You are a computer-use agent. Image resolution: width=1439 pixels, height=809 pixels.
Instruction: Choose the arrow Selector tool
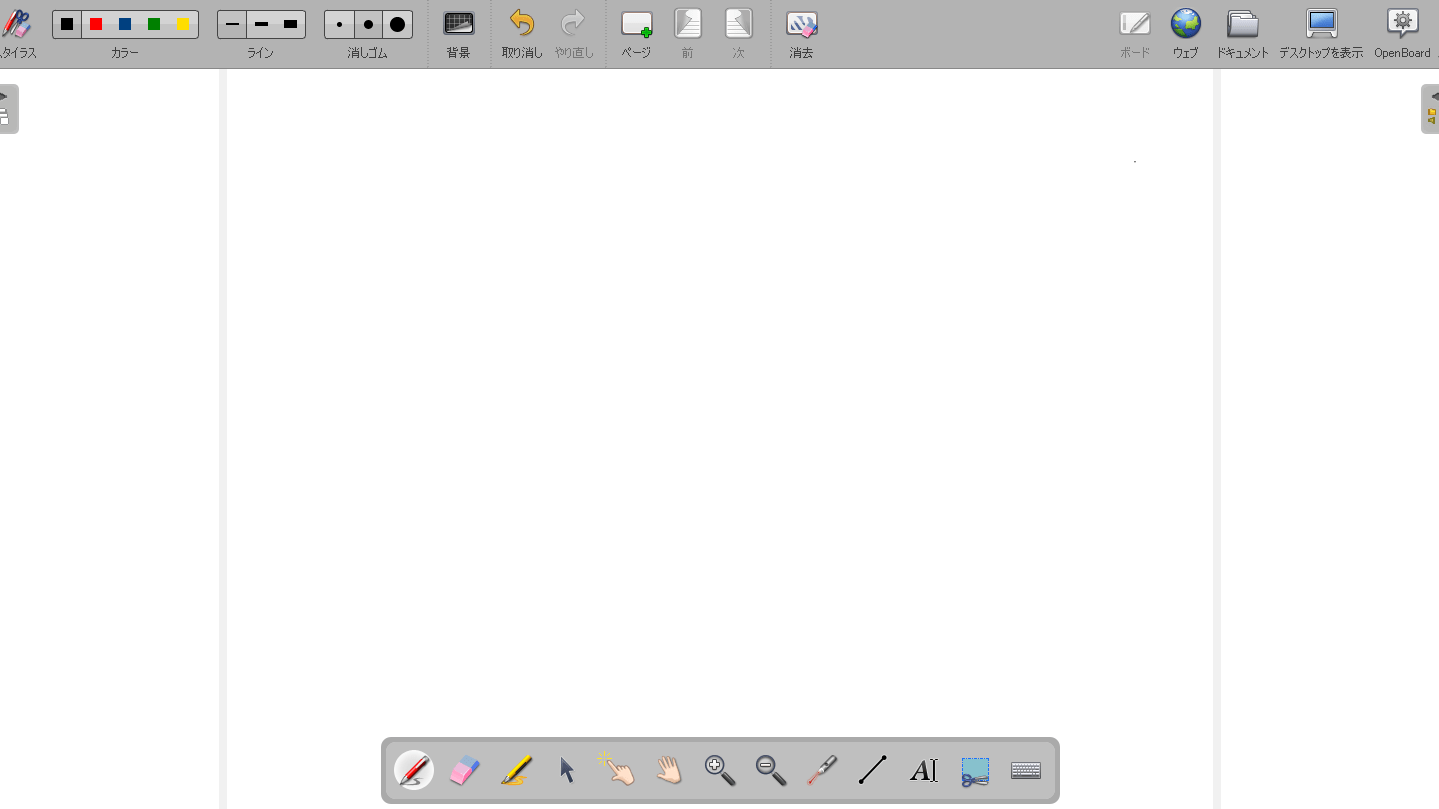[x=567, y=770]
